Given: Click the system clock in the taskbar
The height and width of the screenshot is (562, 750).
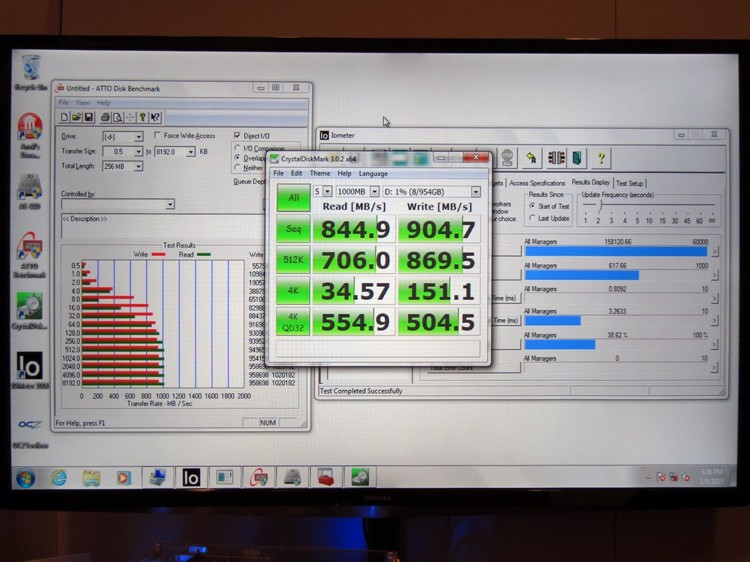Looking at the screenshot, I should (x=711, y=475).
